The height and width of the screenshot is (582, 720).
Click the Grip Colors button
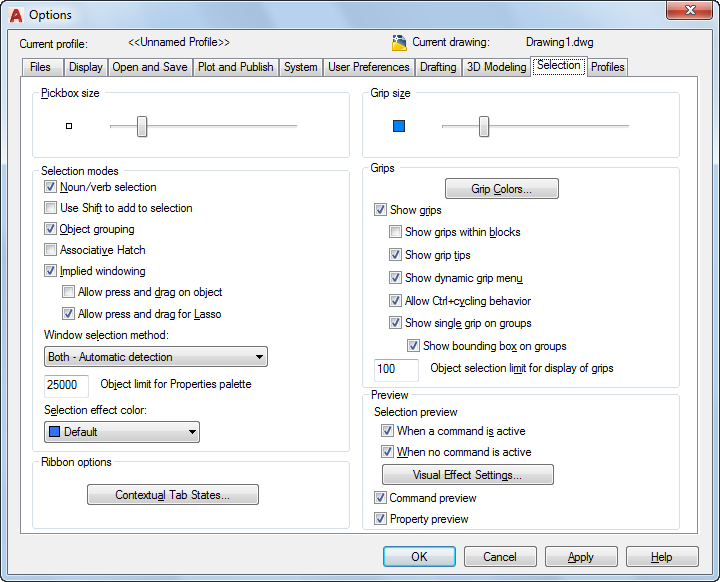(501, 189)
